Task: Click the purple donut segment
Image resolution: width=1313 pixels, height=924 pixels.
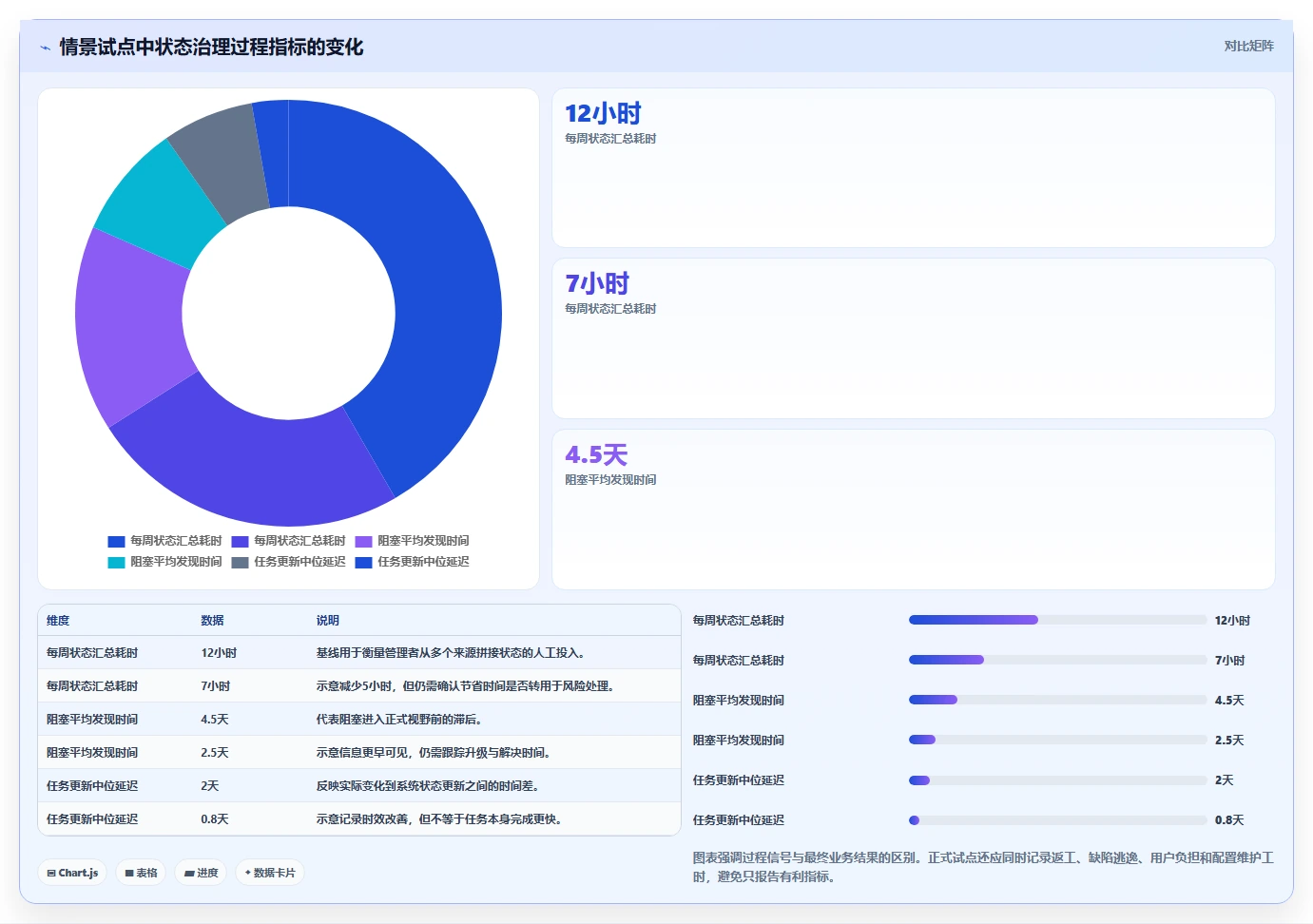Action: pos(131,323)
